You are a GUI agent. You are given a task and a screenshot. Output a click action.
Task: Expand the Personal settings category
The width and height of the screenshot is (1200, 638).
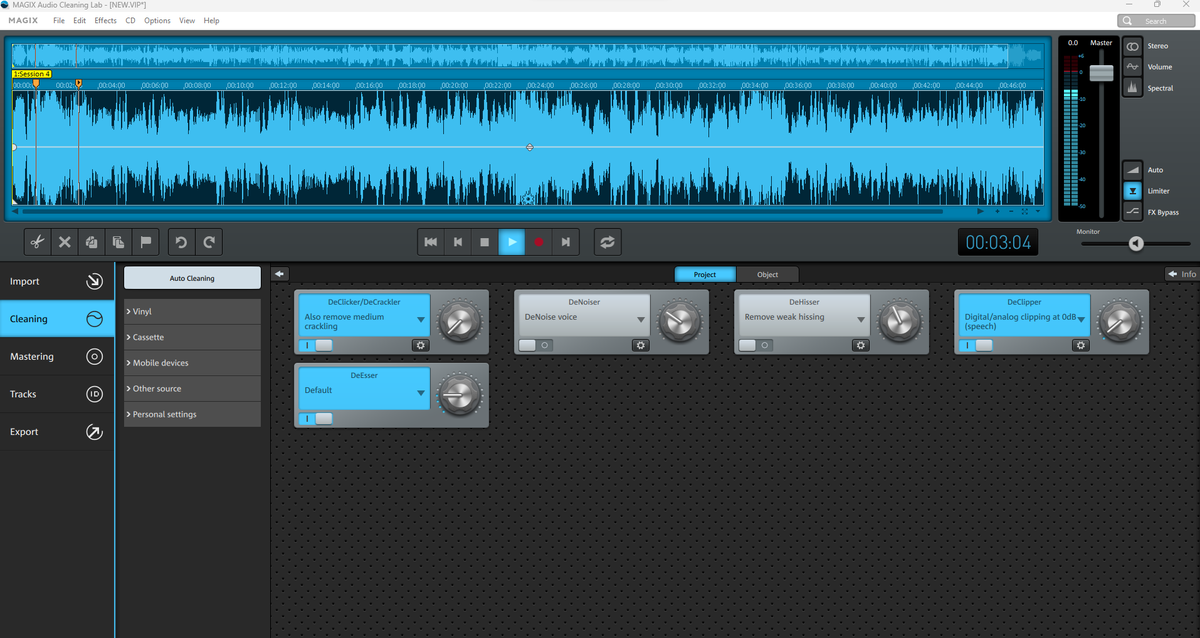(x=192, y=414)
